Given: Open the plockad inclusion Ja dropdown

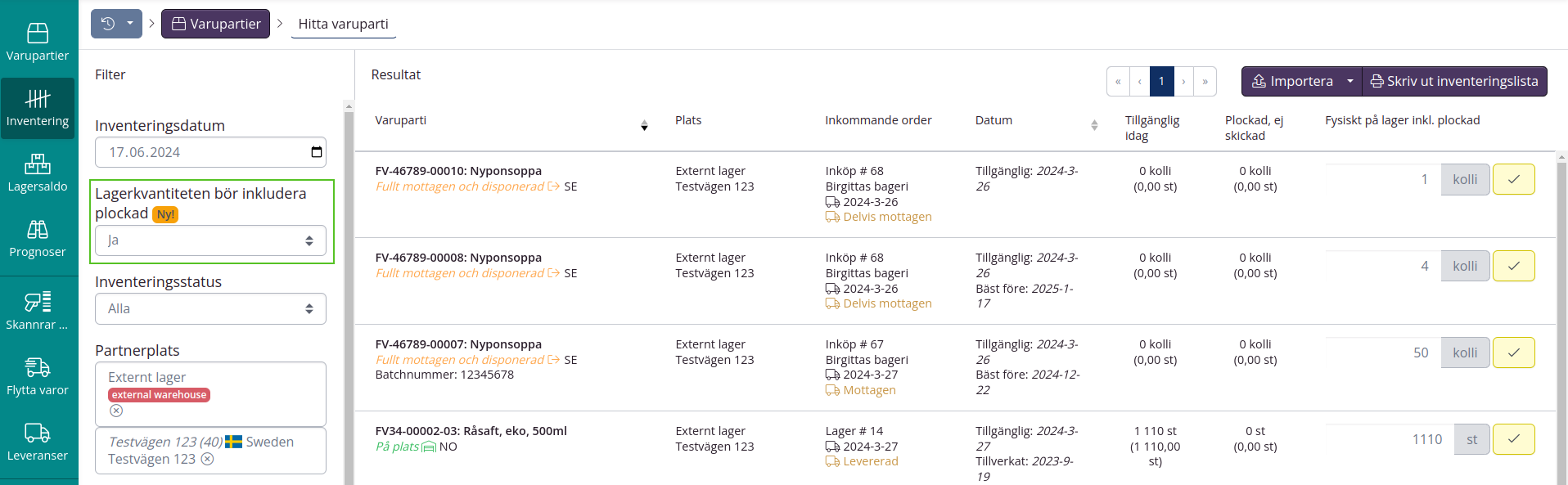Looking at the screenshot, I should [x=210, y=240].
